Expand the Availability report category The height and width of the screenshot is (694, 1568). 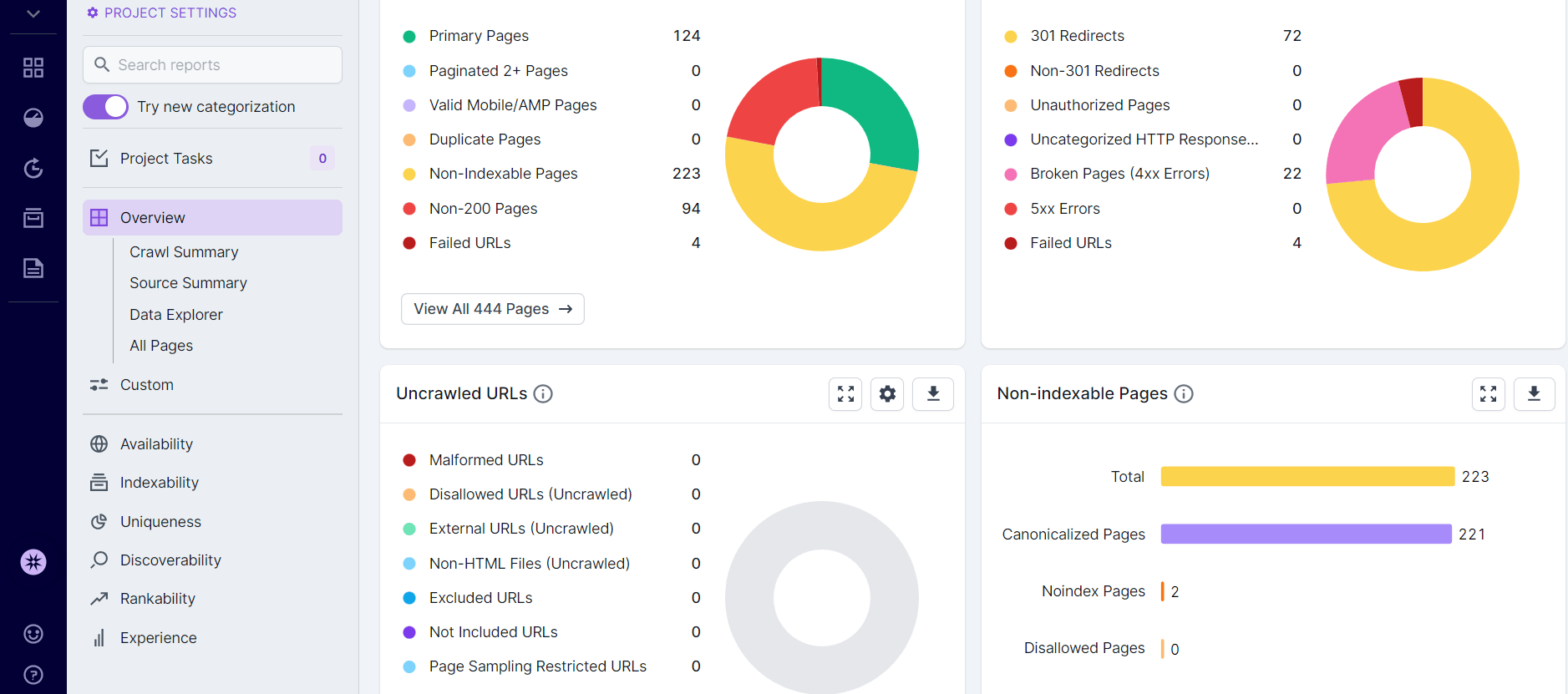156,444
